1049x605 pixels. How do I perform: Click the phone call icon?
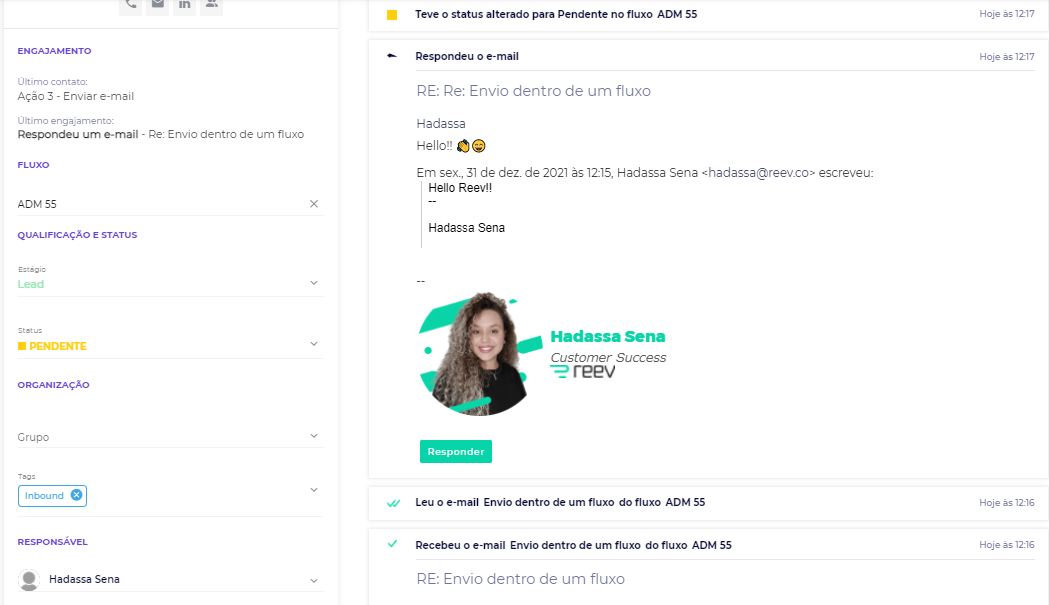[131, 4]
